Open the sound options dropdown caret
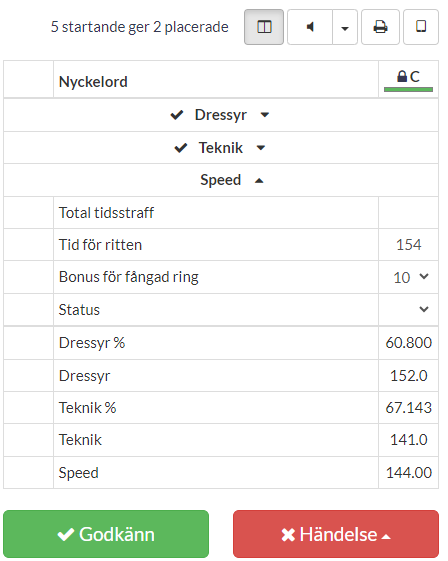This screenshot has height=561, width=448. [x=345, y=27]
